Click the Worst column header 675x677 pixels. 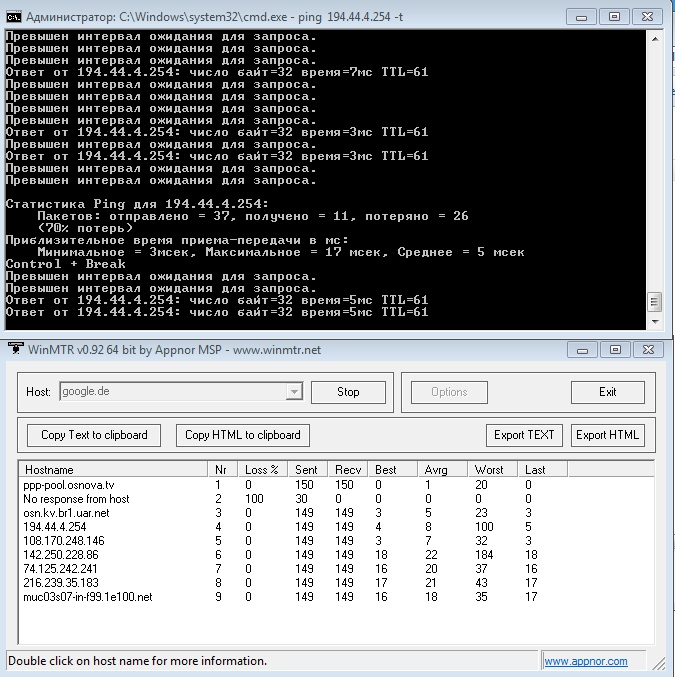pyautogui.click(x=489, y=469)
